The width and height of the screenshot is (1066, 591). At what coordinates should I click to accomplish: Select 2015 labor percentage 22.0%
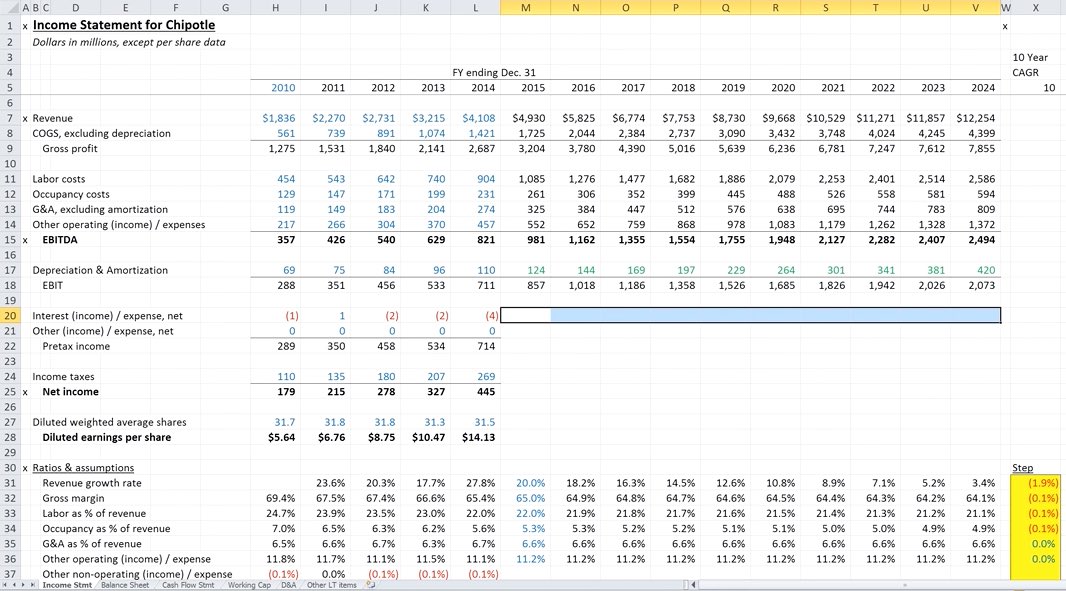click(x=530, y=513)
